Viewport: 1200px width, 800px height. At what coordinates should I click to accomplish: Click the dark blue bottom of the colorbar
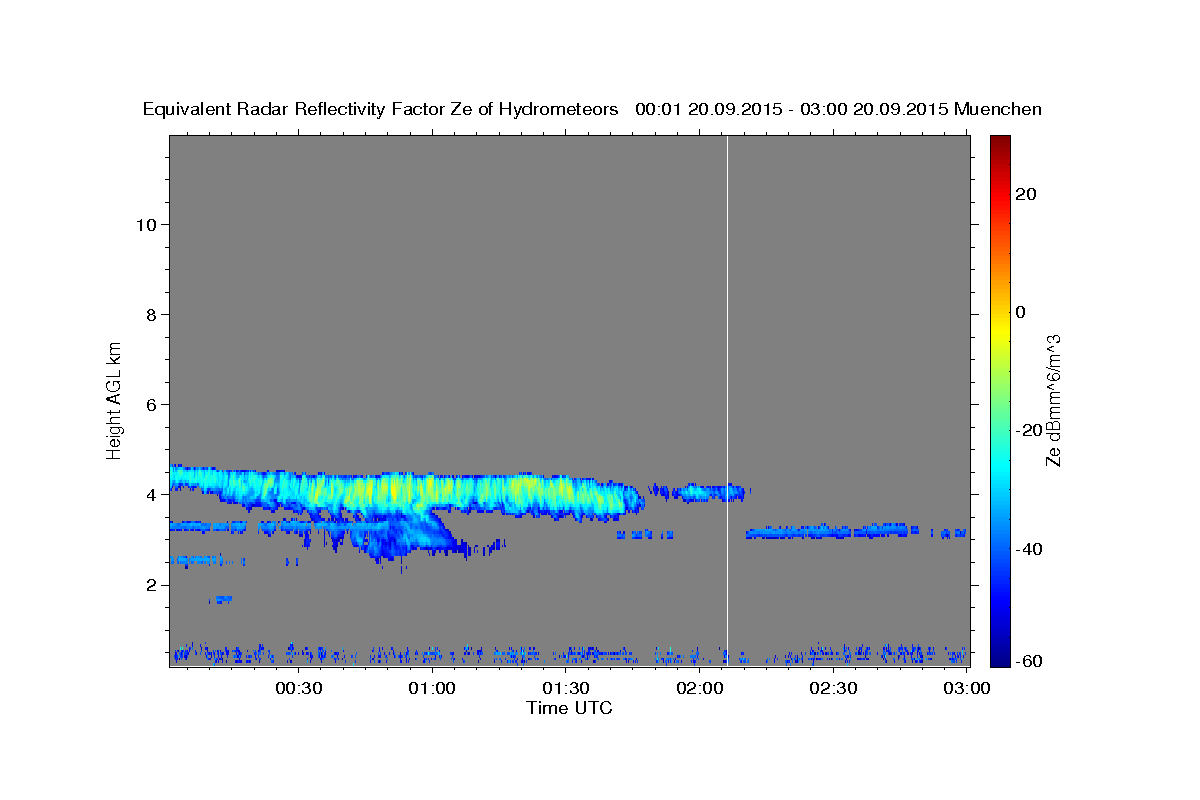pyautogui.click(x=1001, y=657)
